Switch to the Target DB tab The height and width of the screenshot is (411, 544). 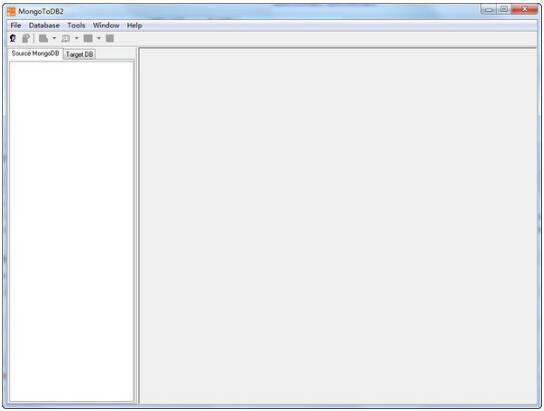[x=79, y=54]
